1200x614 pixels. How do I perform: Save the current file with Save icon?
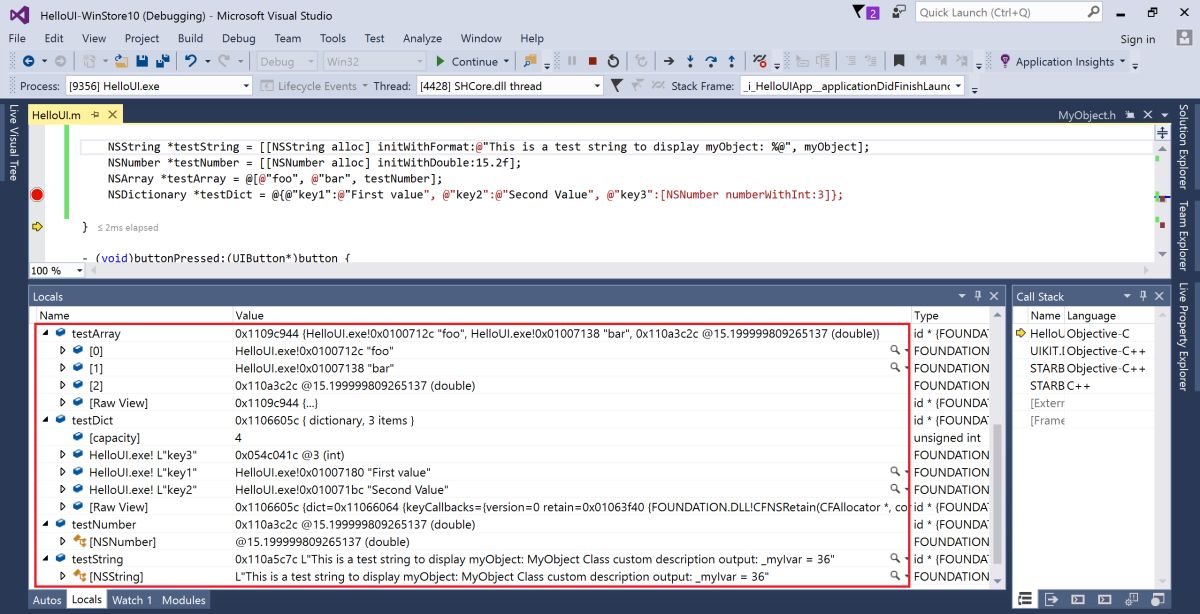141,62
